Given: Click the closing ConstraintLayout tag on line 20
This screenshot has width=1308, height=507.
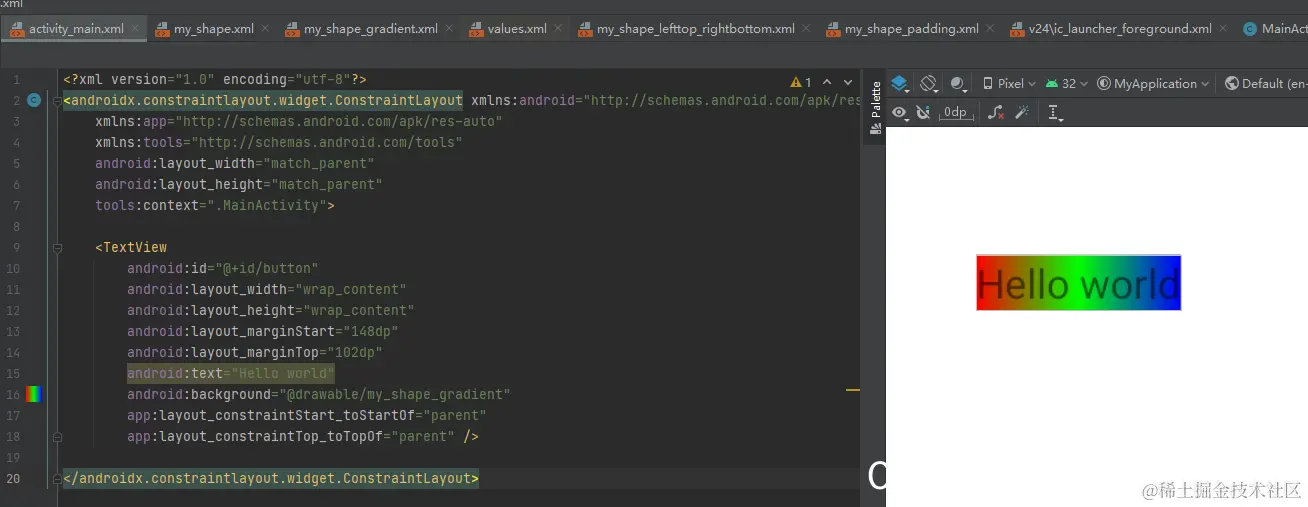Looking at the screenshot, I should (x=271, y=478).
